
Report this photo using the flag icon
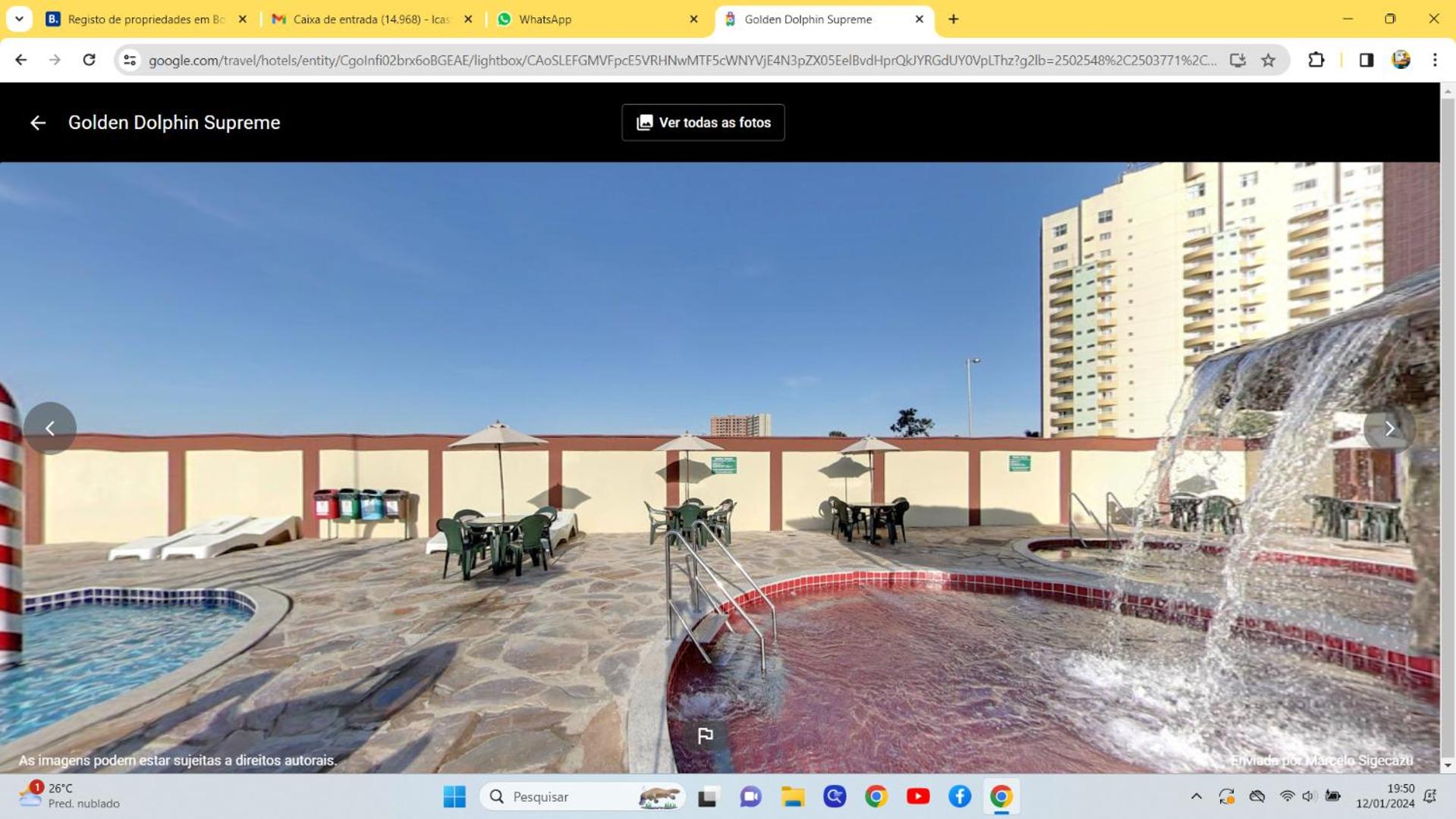(705, 735)
